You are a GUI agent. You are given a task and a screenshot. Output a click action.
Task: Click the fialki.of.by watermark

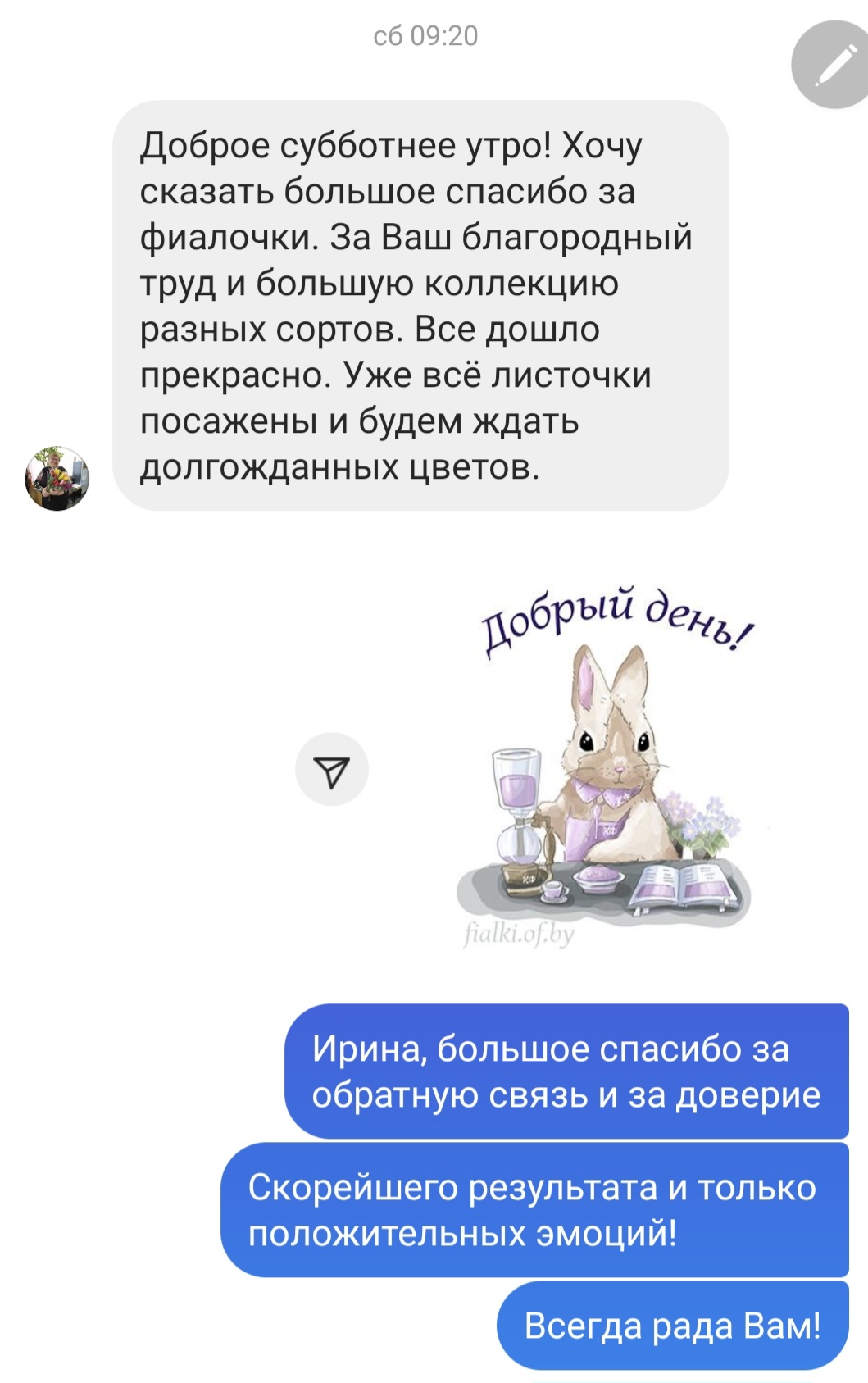(519, 933)
